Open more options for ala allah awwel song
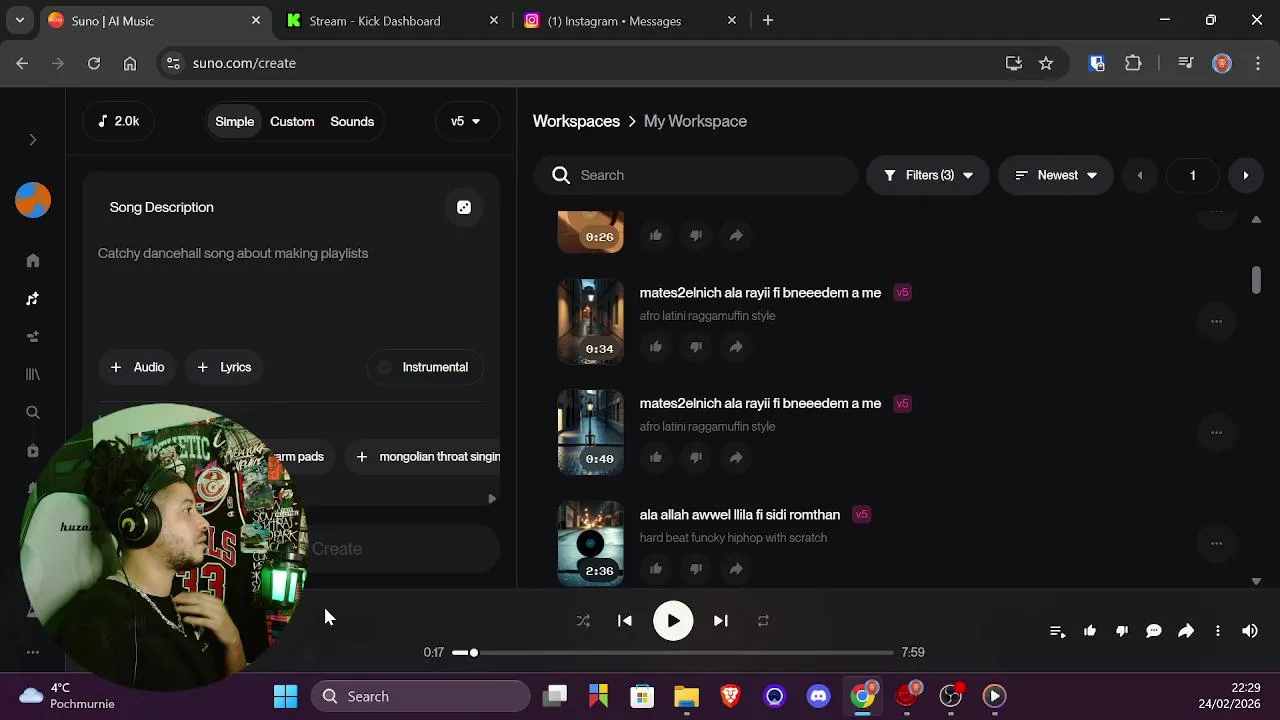The height and width of the screenshot is (720, 1280). [x=1216, y=544]
